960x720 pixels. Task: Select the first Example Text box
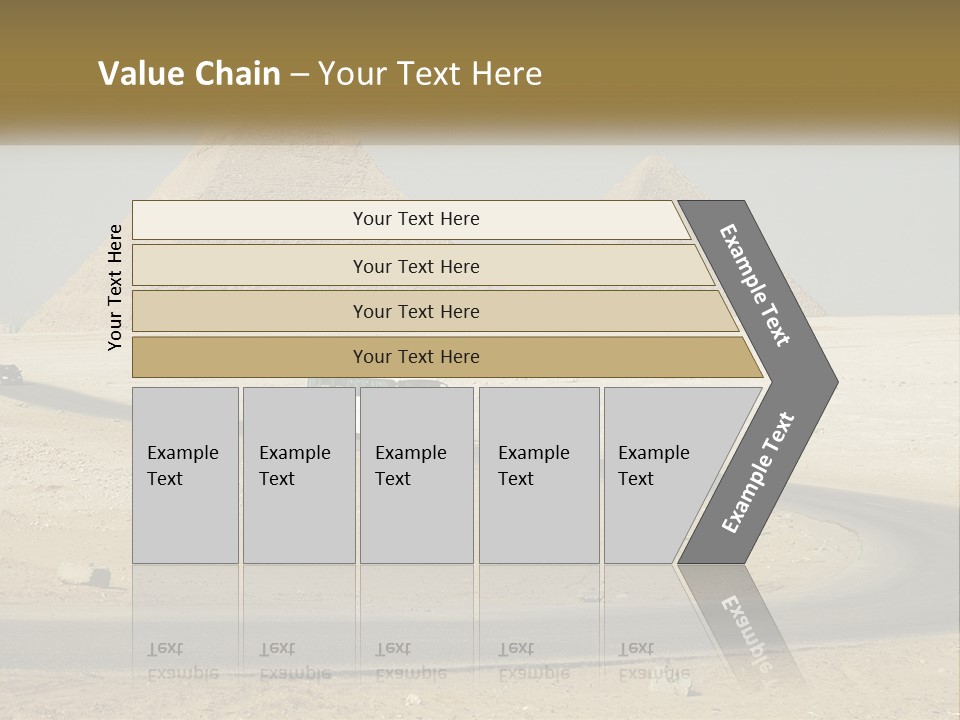pos(185,475)
